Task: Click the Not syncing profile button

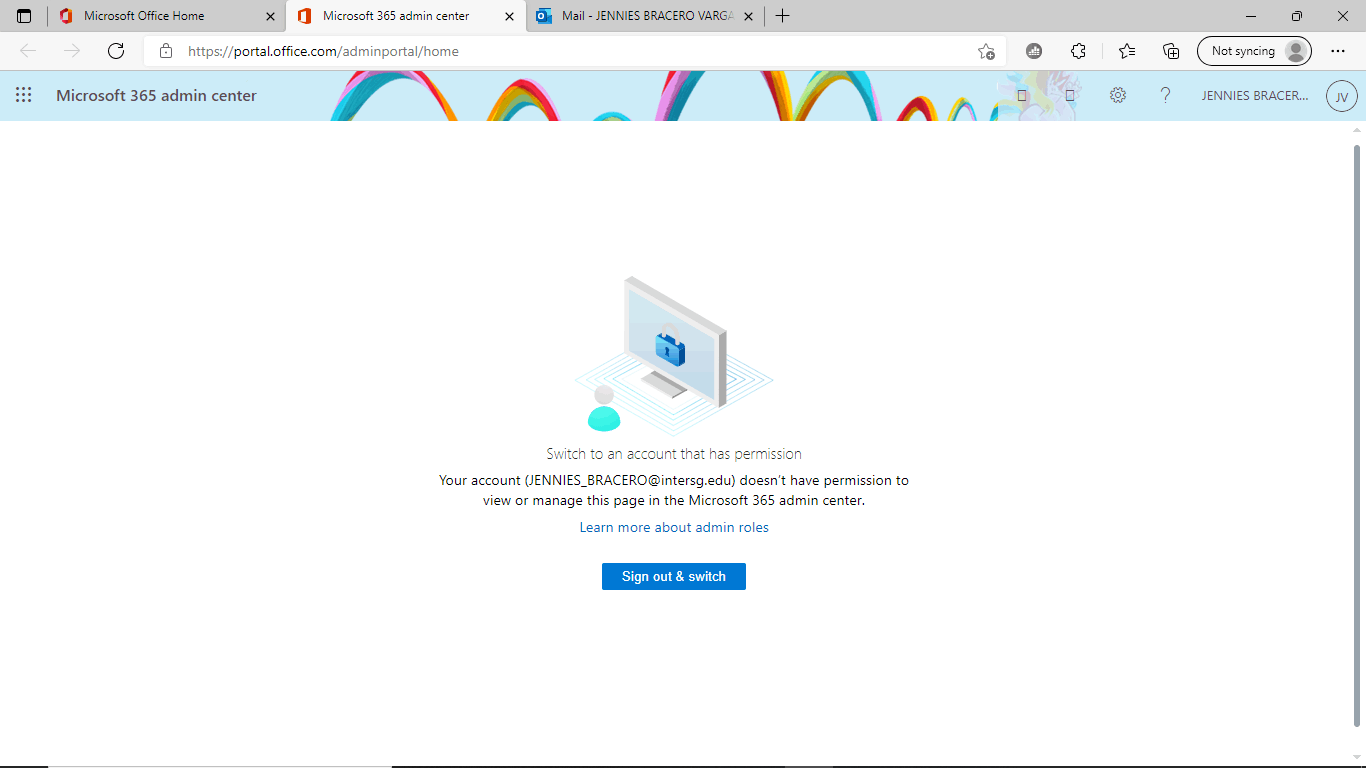Action: pyautogui.click(x=1254, y=51)
